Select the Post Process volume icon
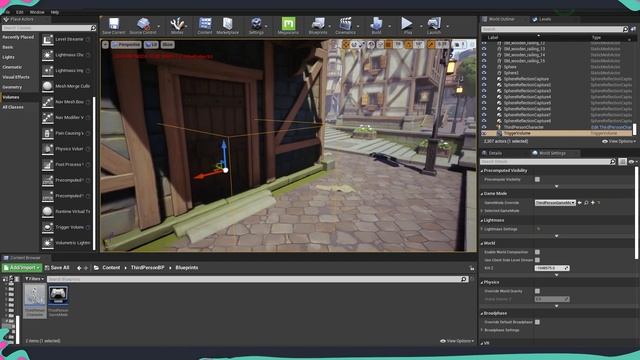This screenshot has height=360, width=640. click(47, 164)
